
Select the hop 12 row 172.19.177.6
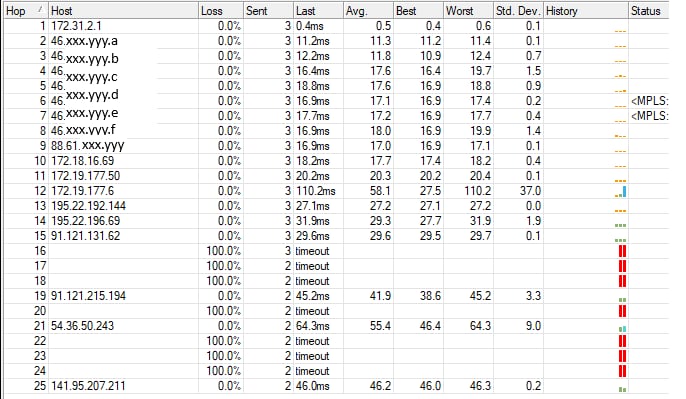point(336,191)
